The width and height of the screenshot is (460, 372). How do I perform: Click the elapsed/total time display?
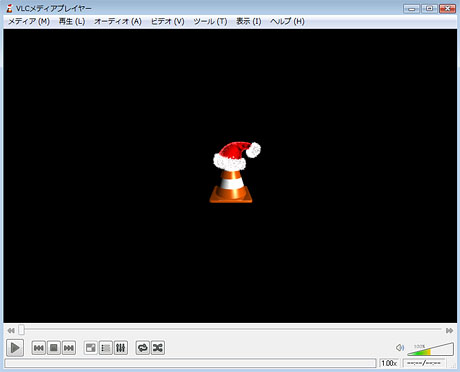pos(424,363)
